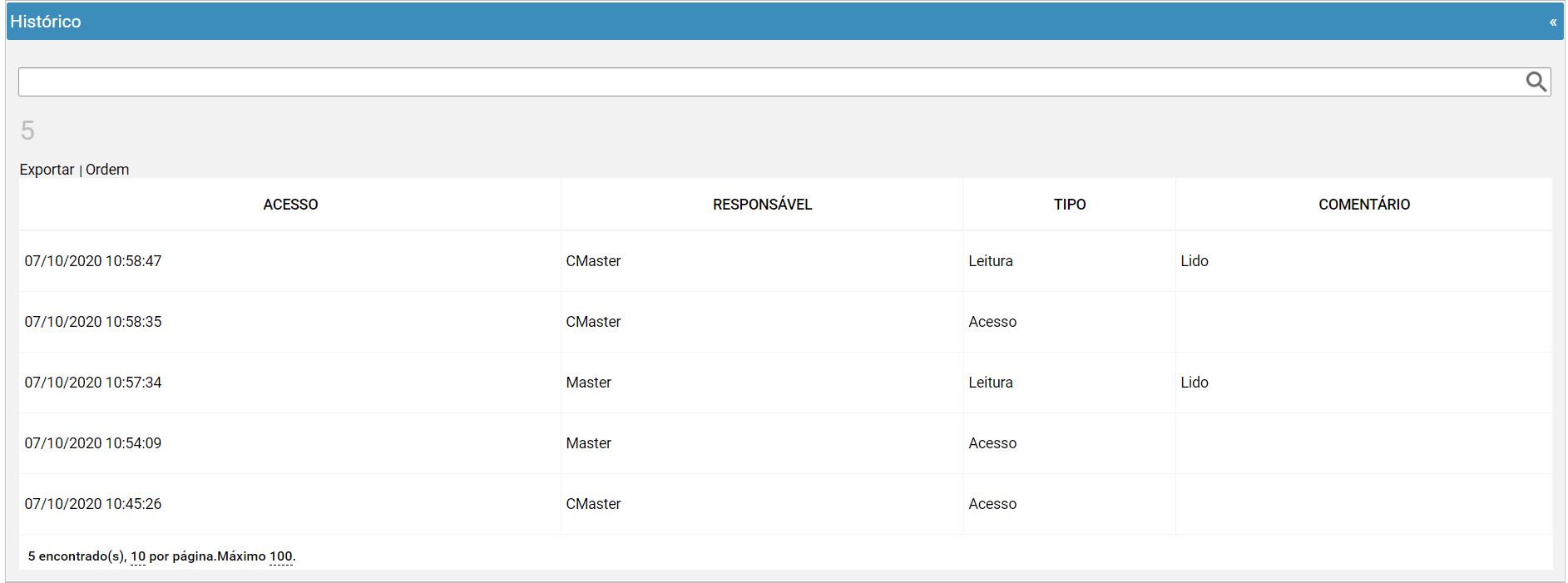
Task: Click the TIPO column header
Action: (x=1070, y=205)
